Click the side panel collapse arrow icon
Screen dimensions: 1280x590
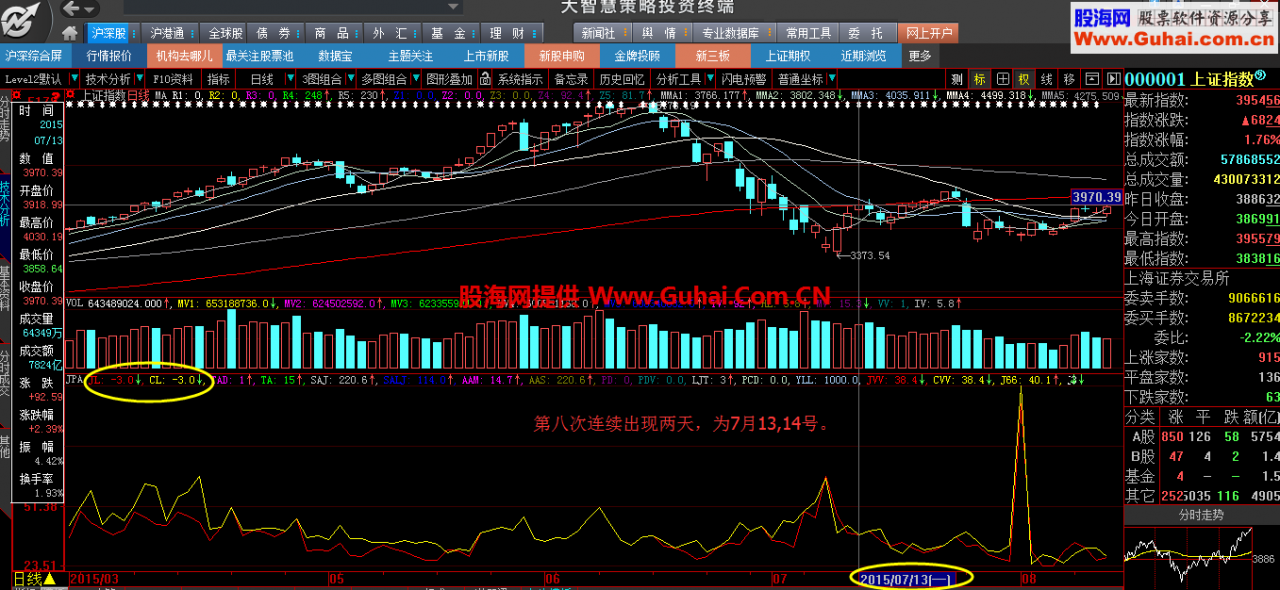coord(1112,79)
